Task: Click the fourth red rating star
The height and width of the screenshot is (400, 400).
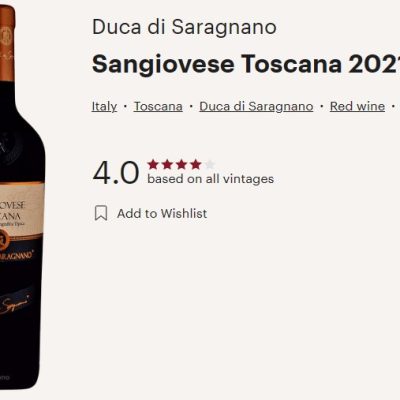Action: tap(196, 164)
